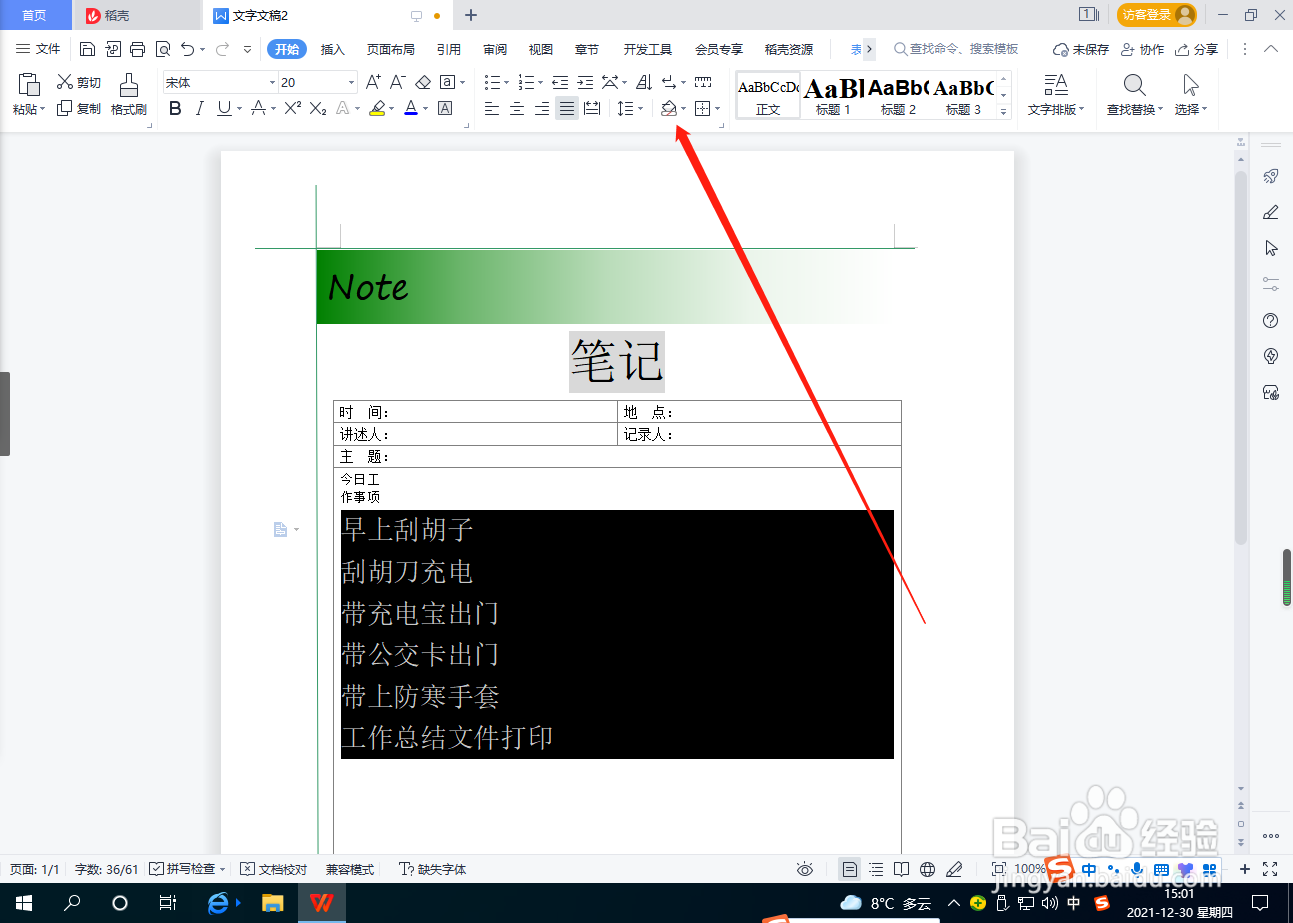Click the Paste clipboard icon

coord(29,85)
